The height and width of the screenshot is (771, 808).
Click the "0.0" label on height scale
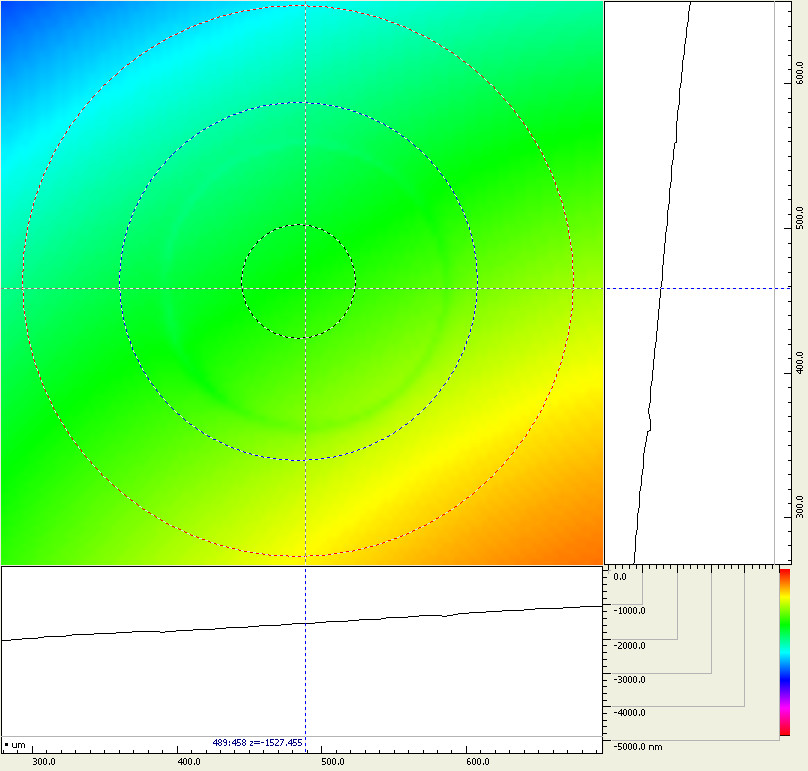point(619,576)
